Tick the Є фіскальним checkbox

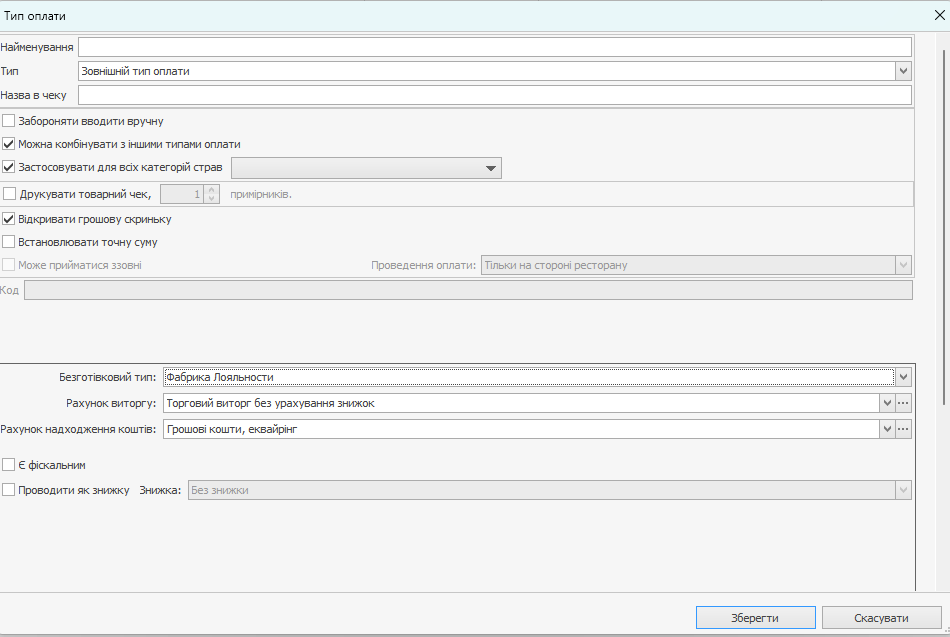click(9, 465)
